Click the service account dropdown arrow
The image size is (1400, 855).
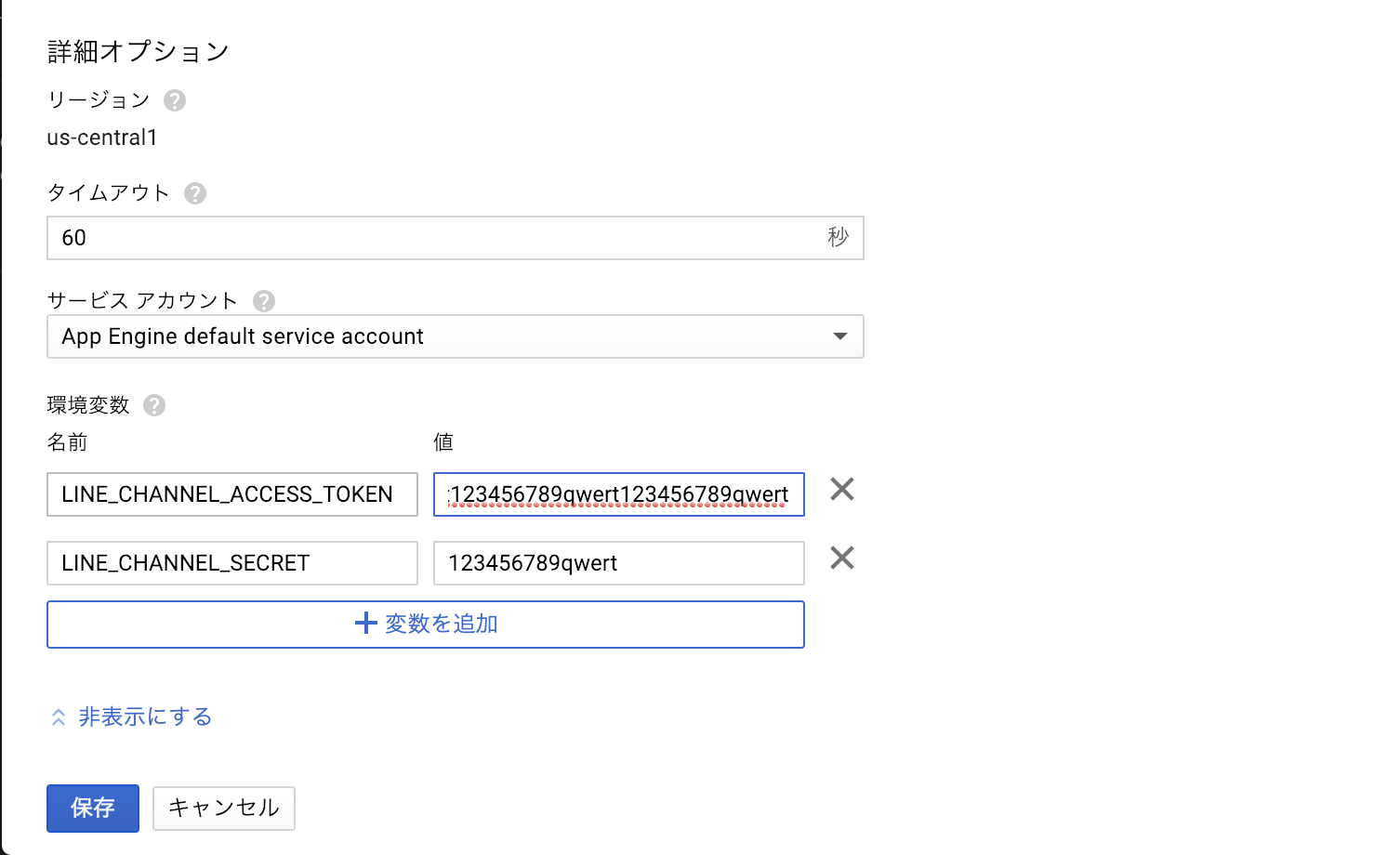tap(840, 336)
